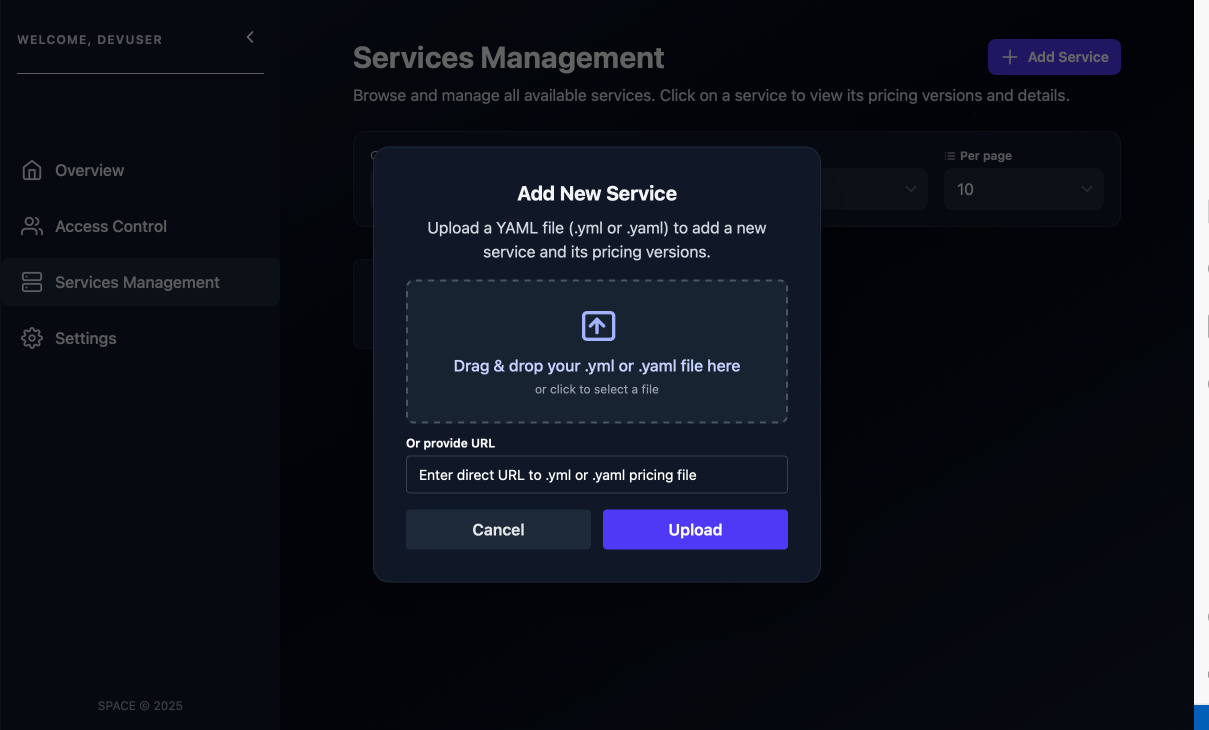Click the upload arrow icon in drop zone
1209x730 pixels.
(597, 326)
